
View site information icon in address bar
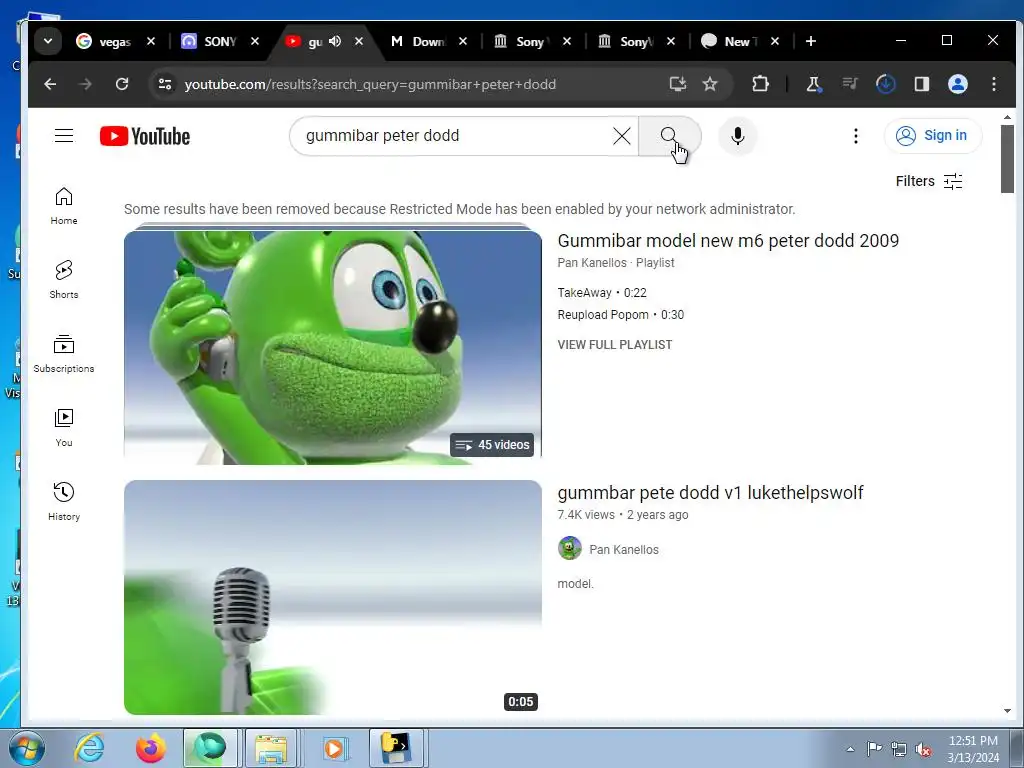click(165, 84)
